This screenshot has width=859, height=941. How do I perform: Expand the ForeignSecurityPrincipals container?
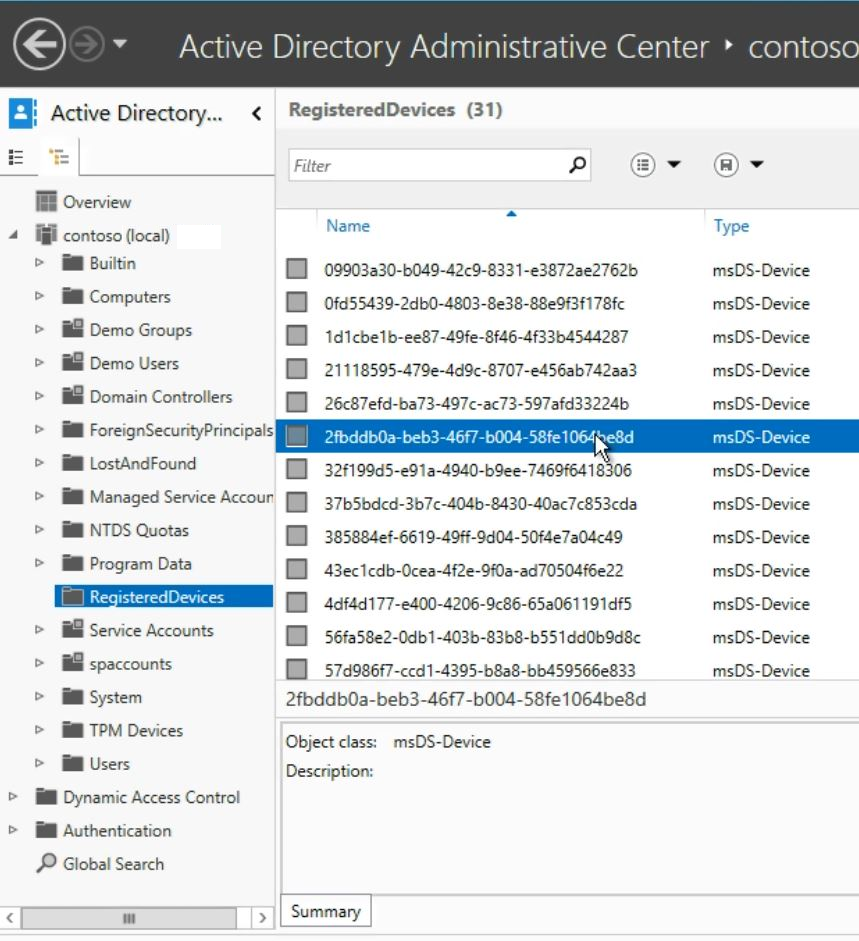(39, 430)
